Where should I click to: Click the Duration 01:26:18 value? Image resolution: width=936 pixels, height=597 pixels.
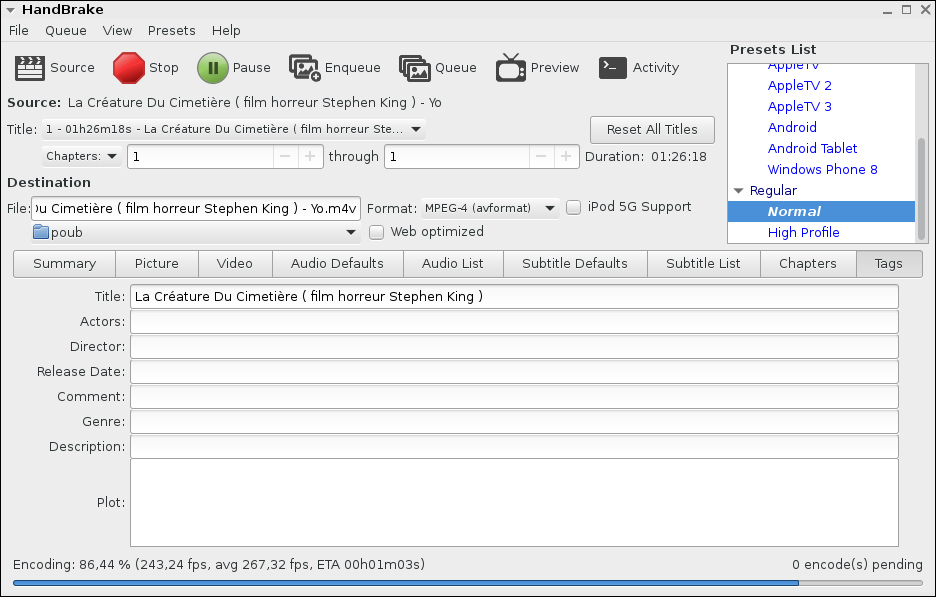[679, 156]
